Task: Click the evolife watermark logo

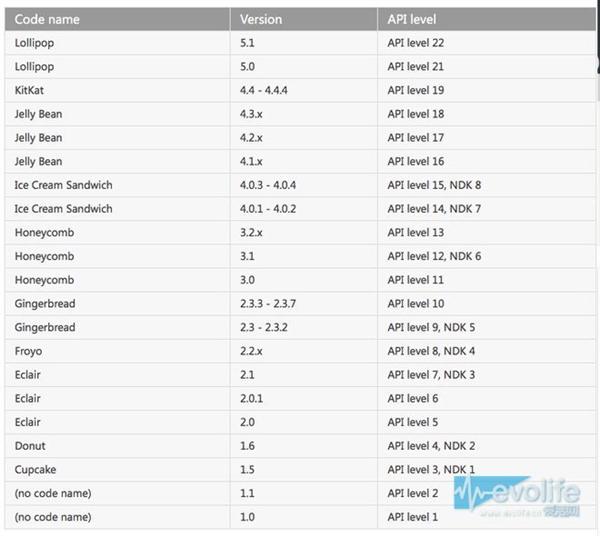Action: [517, 496]
